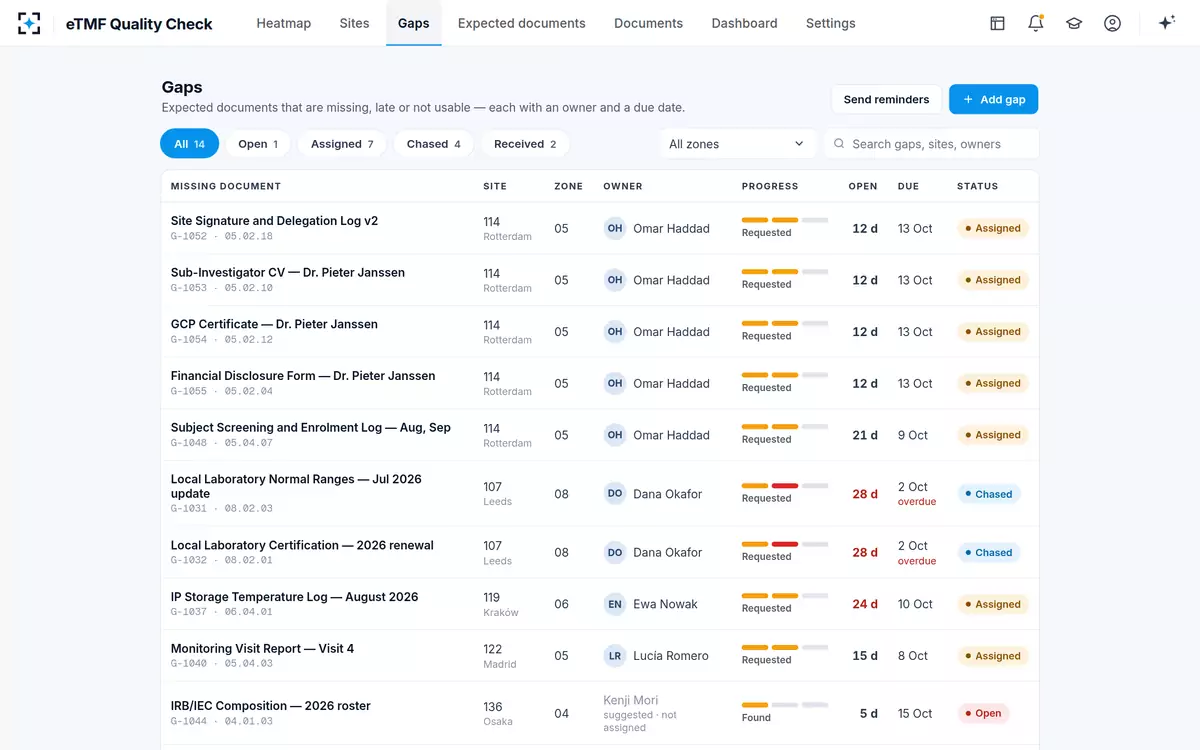Click Omar Haddad avatar on the G-1052 row

pos(615,228)
